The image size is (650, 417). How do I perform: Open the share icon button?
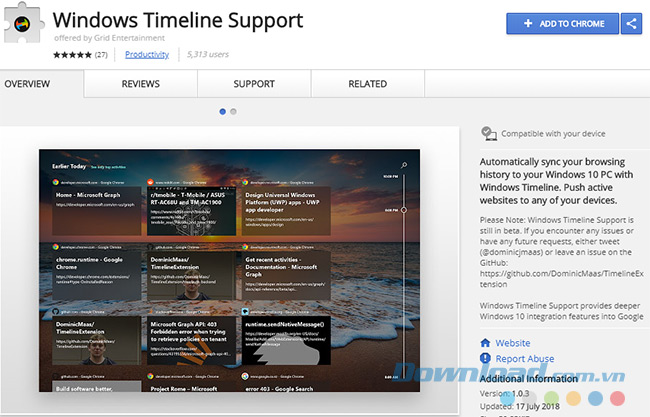point(631,24)
